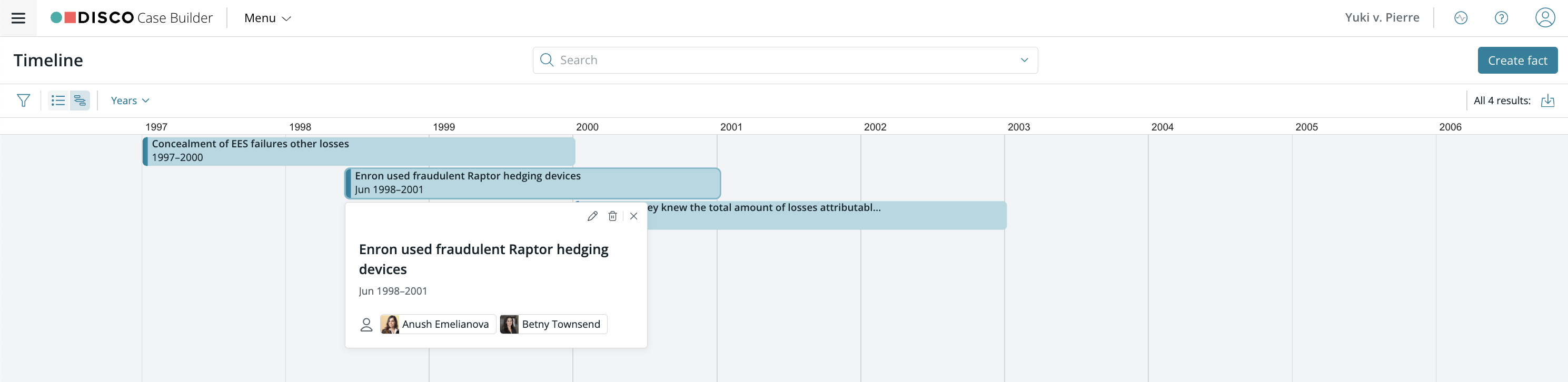
Task: Click the Betny Townsend person tag
Action: point(553,324)
